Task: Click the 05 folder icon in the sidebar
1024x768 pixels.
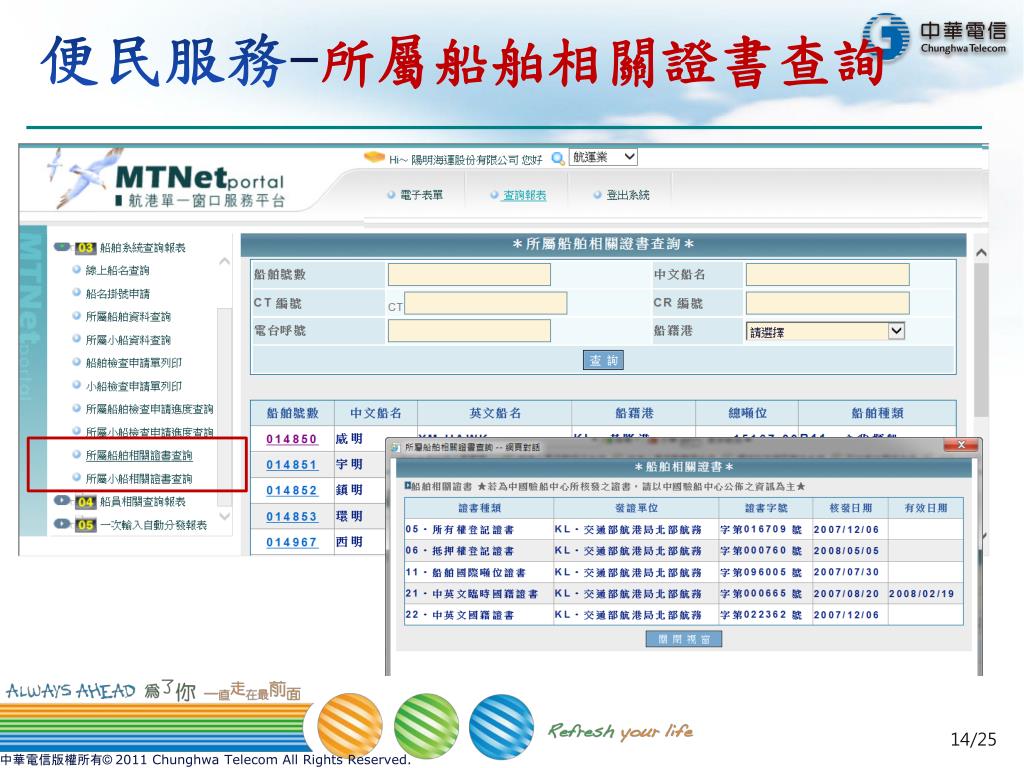Action: (x=86, y=524)
